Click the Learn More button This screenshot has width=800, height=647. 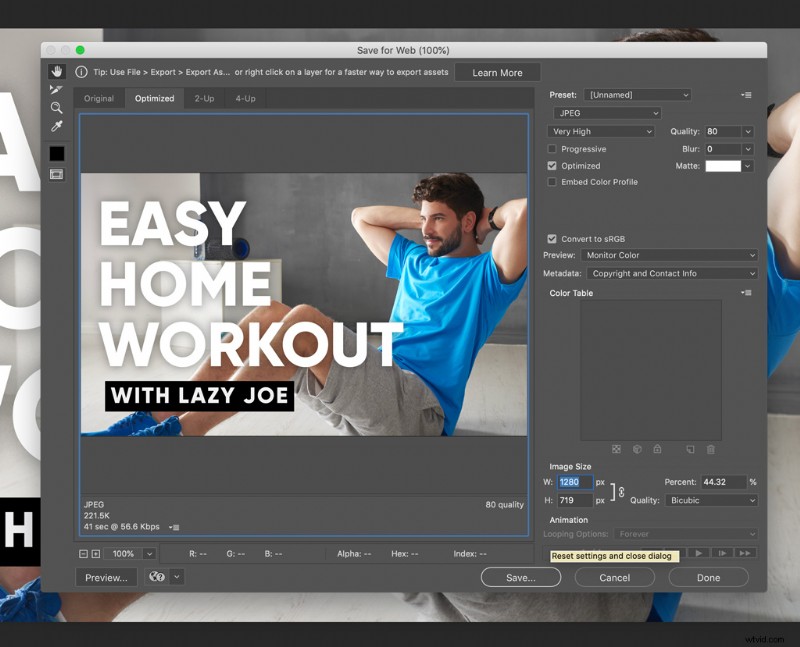point(497,71)
